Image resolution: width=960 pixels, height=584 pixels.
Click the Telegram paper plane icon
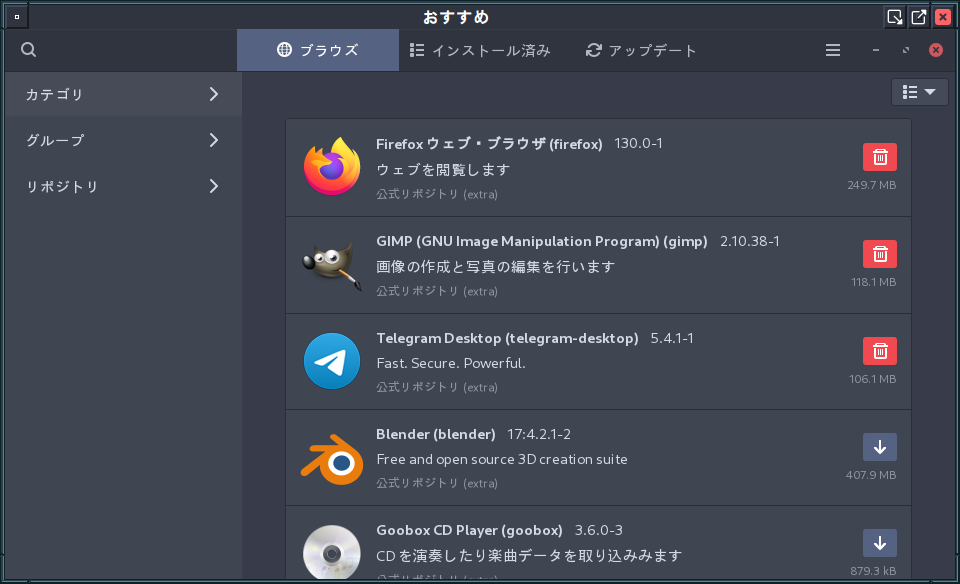click(x=332, y=361)
